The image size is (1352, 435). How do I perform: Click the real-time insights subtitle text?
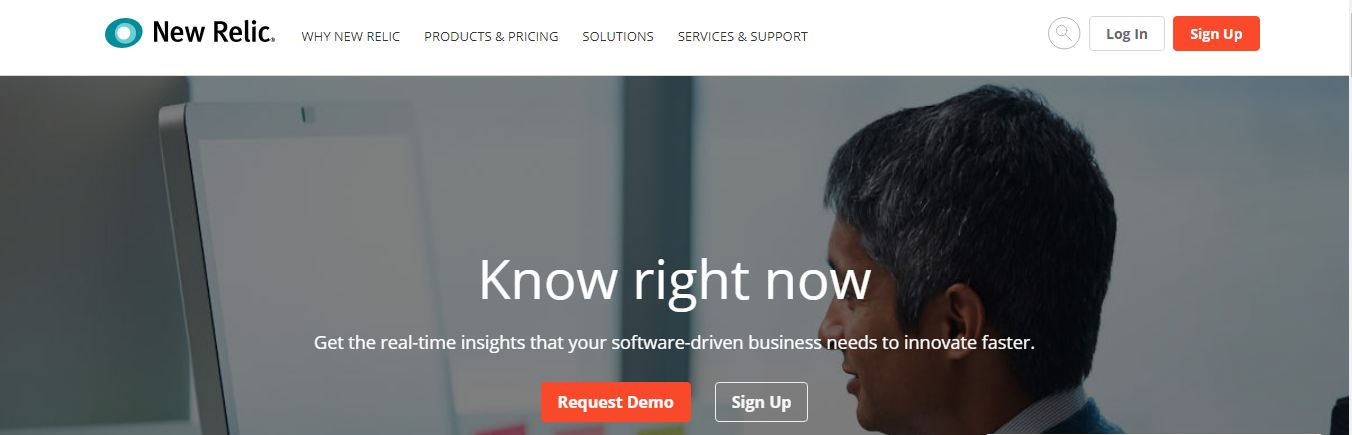pyautogui.click(x=674, y=342)
